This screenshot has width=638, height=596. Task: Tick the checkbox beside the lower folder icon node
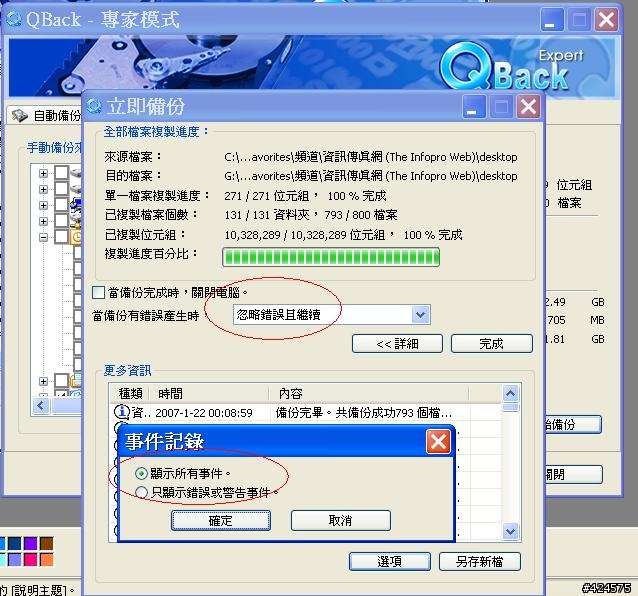pos(61,381)
